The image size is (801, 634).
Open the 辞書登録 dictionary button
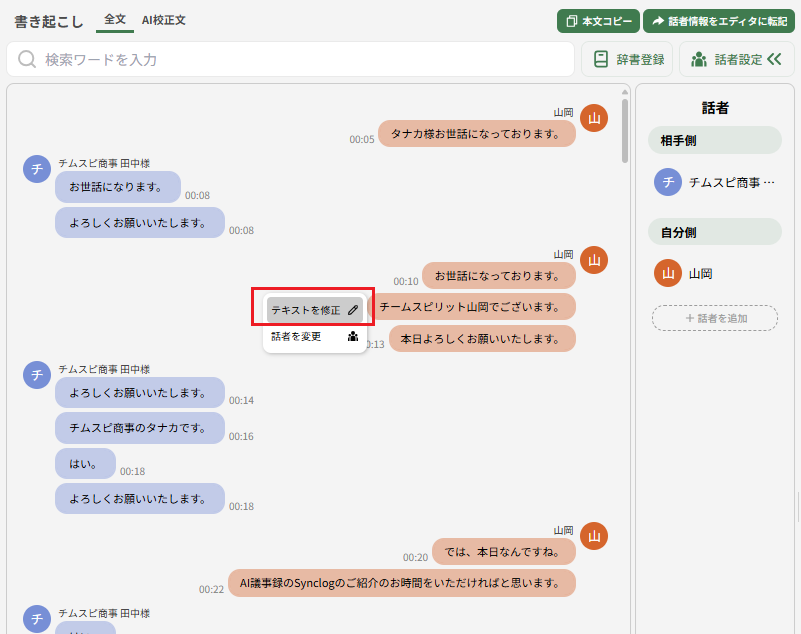[x=627, y=60]
